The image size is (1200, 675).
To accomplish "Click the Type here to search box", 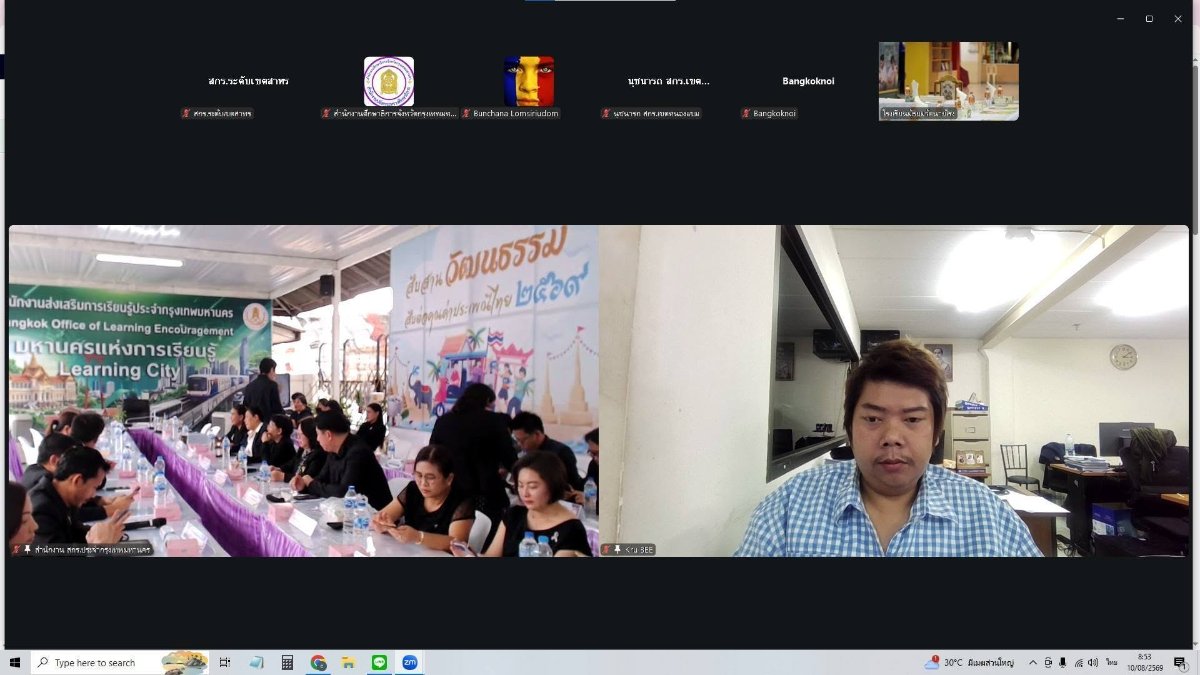I will (120, 662).
